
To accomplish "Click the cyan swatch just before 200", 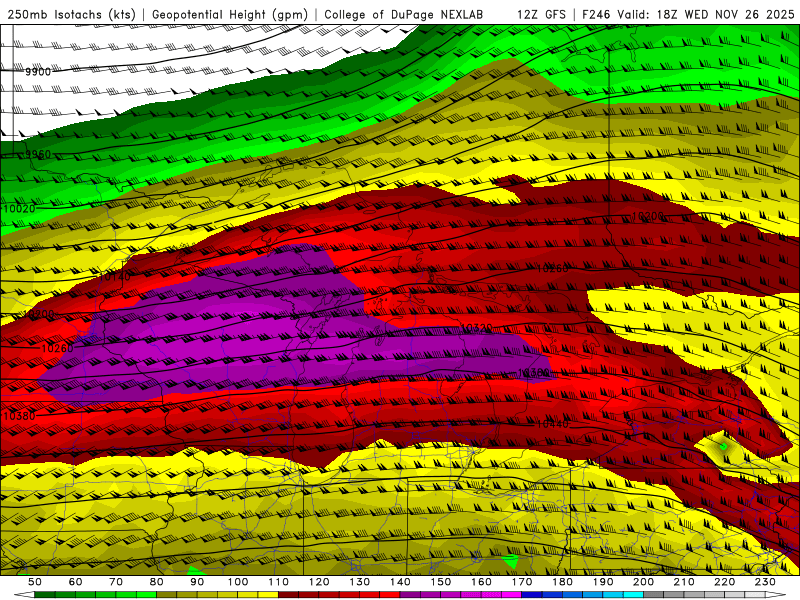I will coord(634,595).
